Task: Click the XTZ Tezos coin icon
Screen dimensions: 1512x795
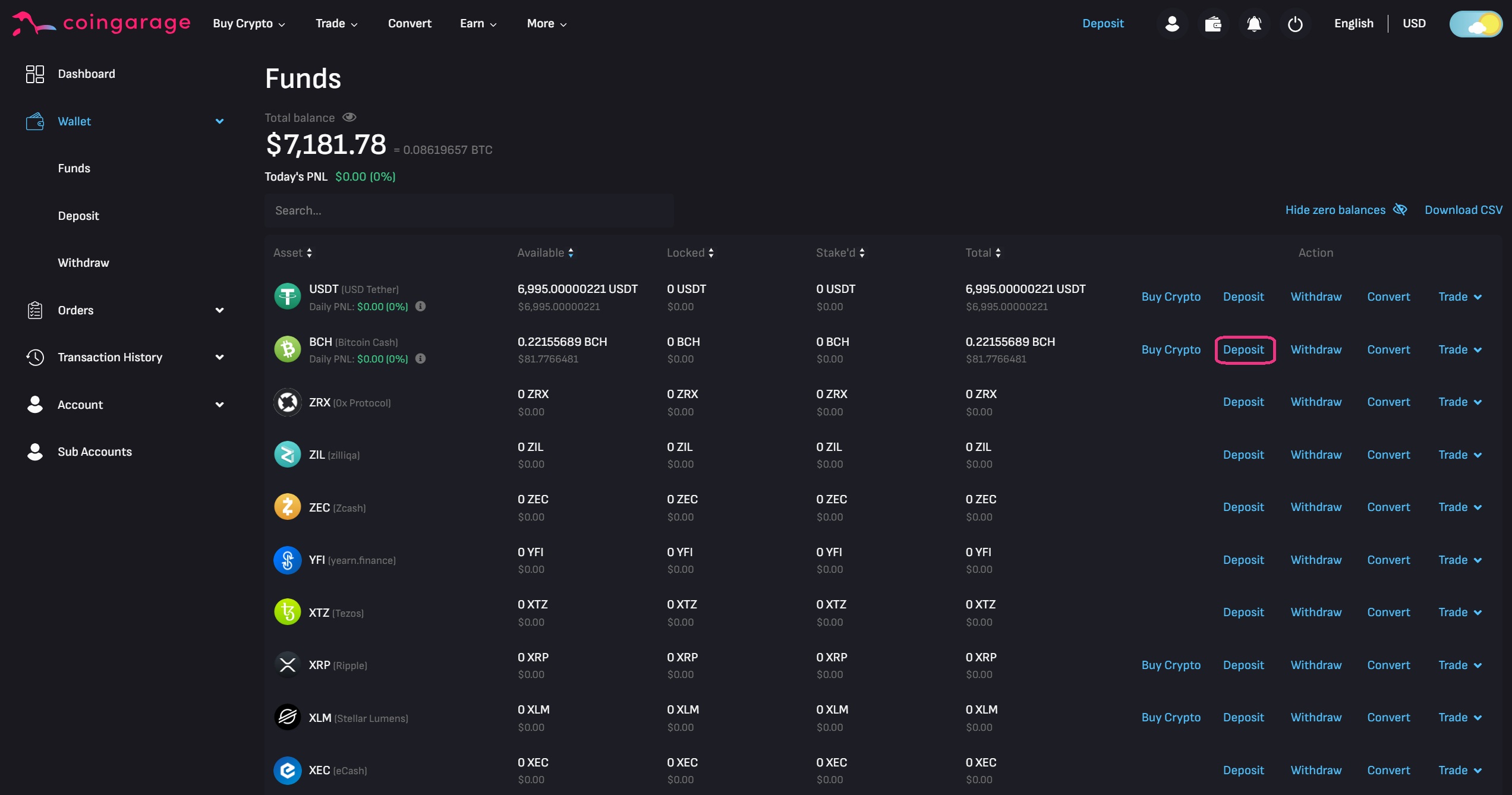Action: click(288, 612)
